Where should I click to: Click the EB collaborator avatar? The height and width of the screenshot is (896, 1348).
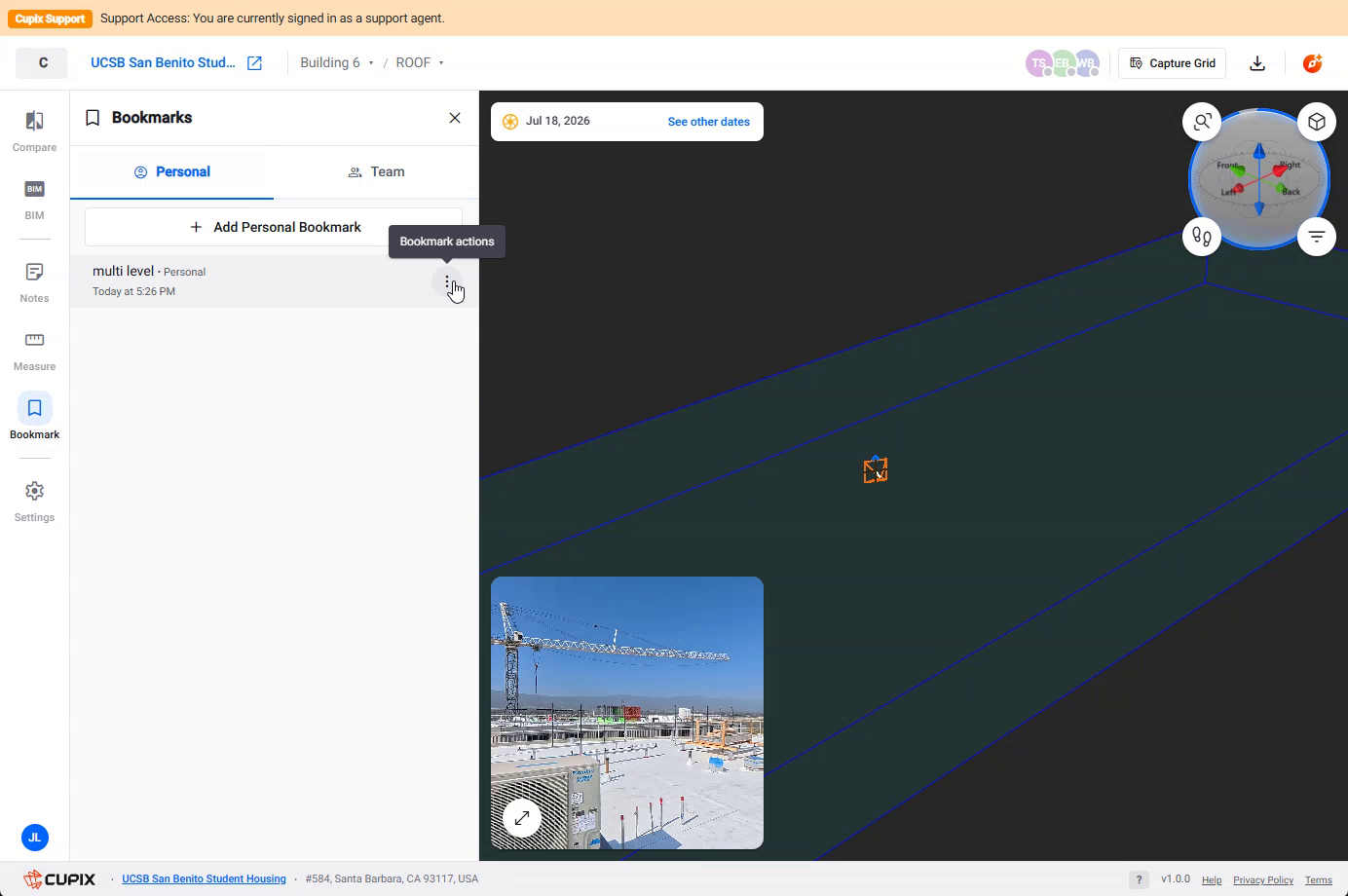(1062, 63)
